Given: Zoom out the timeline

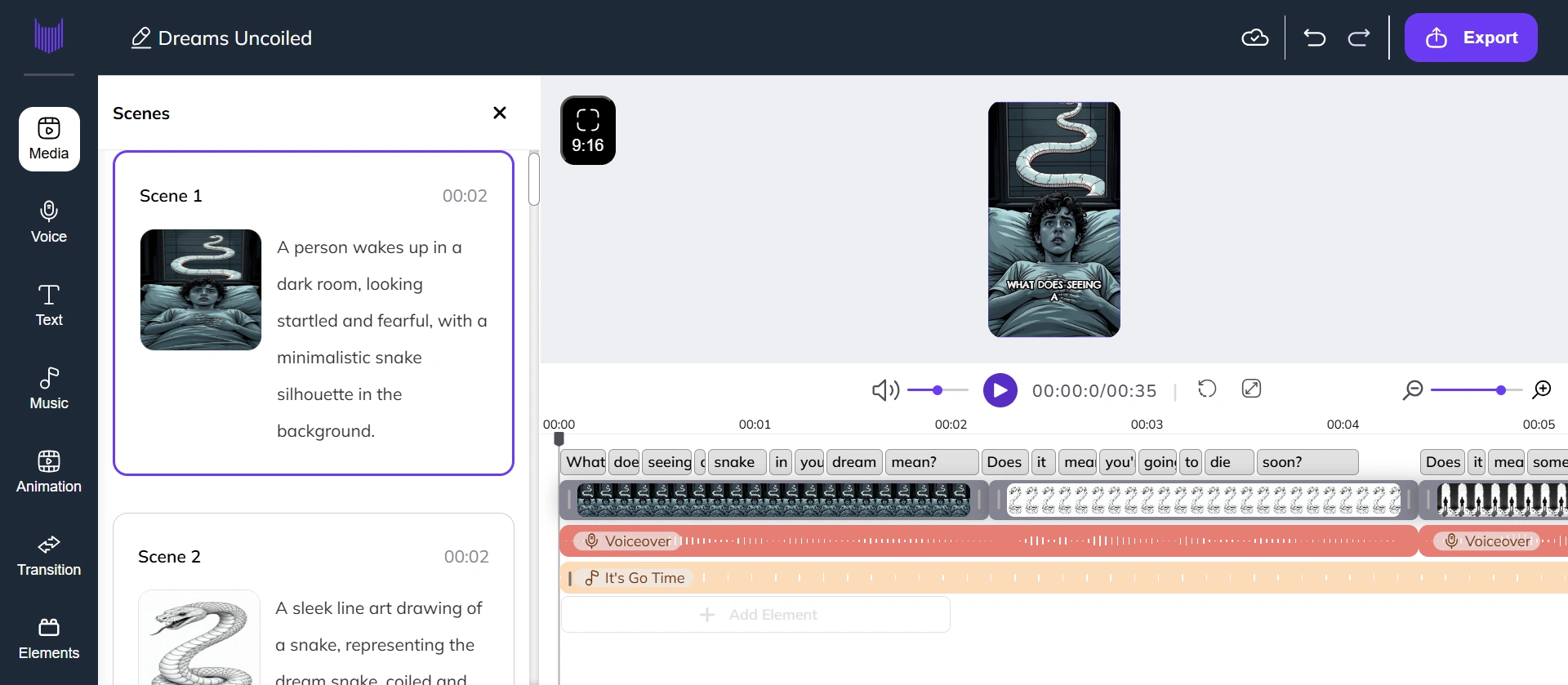Looking at the screenshot, I should 1412,390.
